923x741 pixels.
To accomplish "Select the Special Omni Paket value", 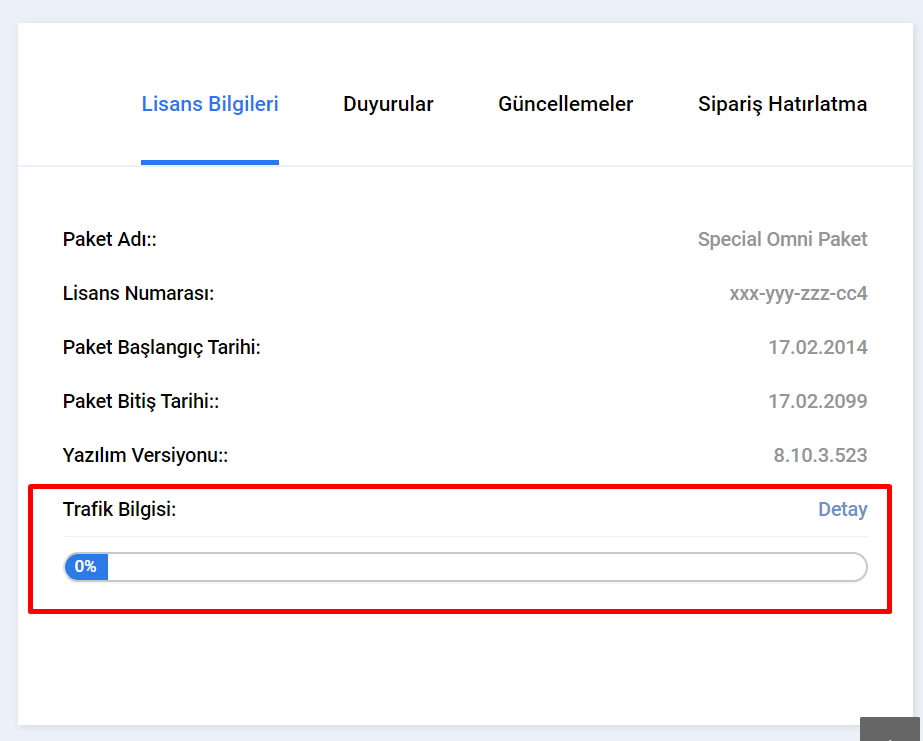I will point(782,240).
